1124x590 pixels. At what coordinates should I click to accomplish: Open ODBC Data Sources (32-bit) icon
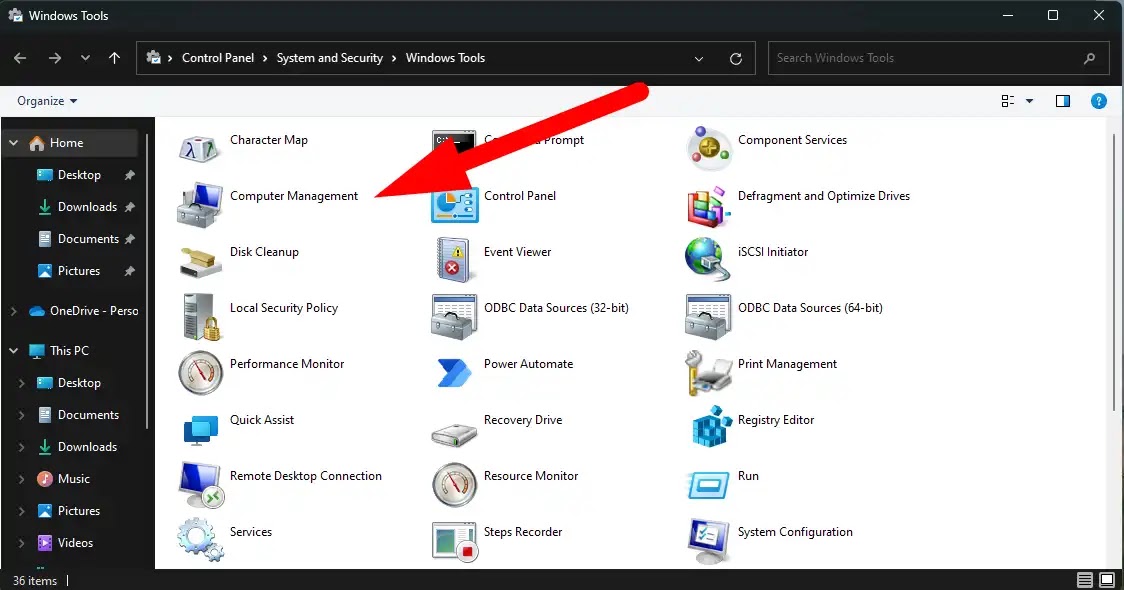pyautogui.click(x=454, y=316)
